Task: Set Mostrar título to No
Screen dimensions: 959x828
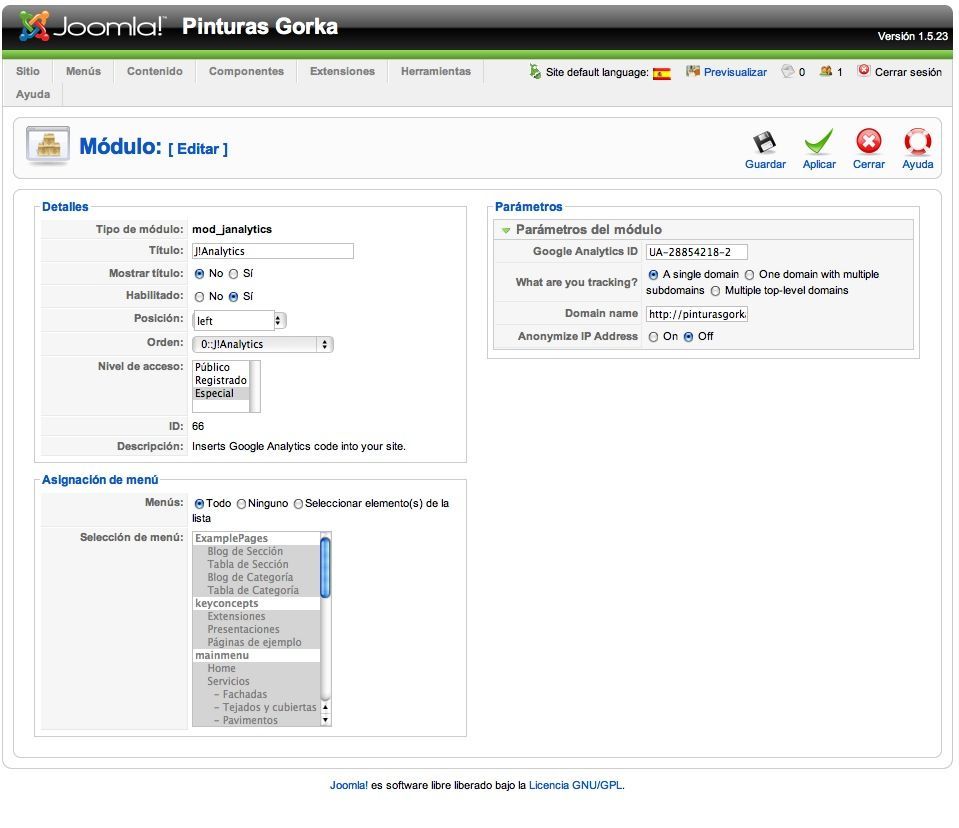Action: pyautogui.click(x=199, y=274)
